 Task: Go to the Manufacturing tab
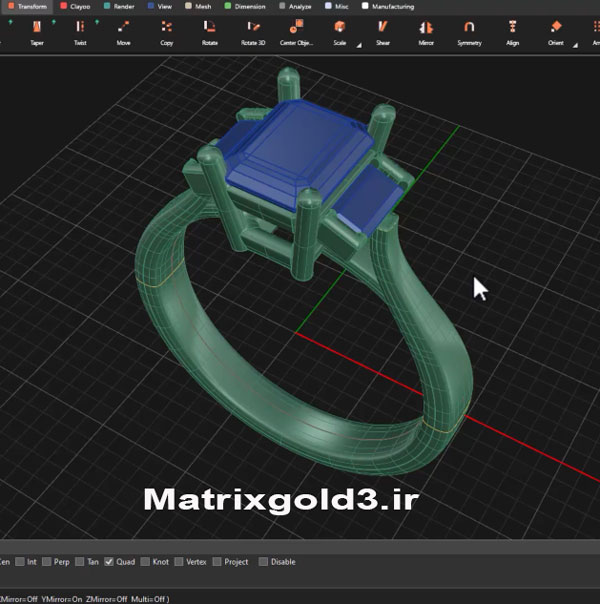388,6
